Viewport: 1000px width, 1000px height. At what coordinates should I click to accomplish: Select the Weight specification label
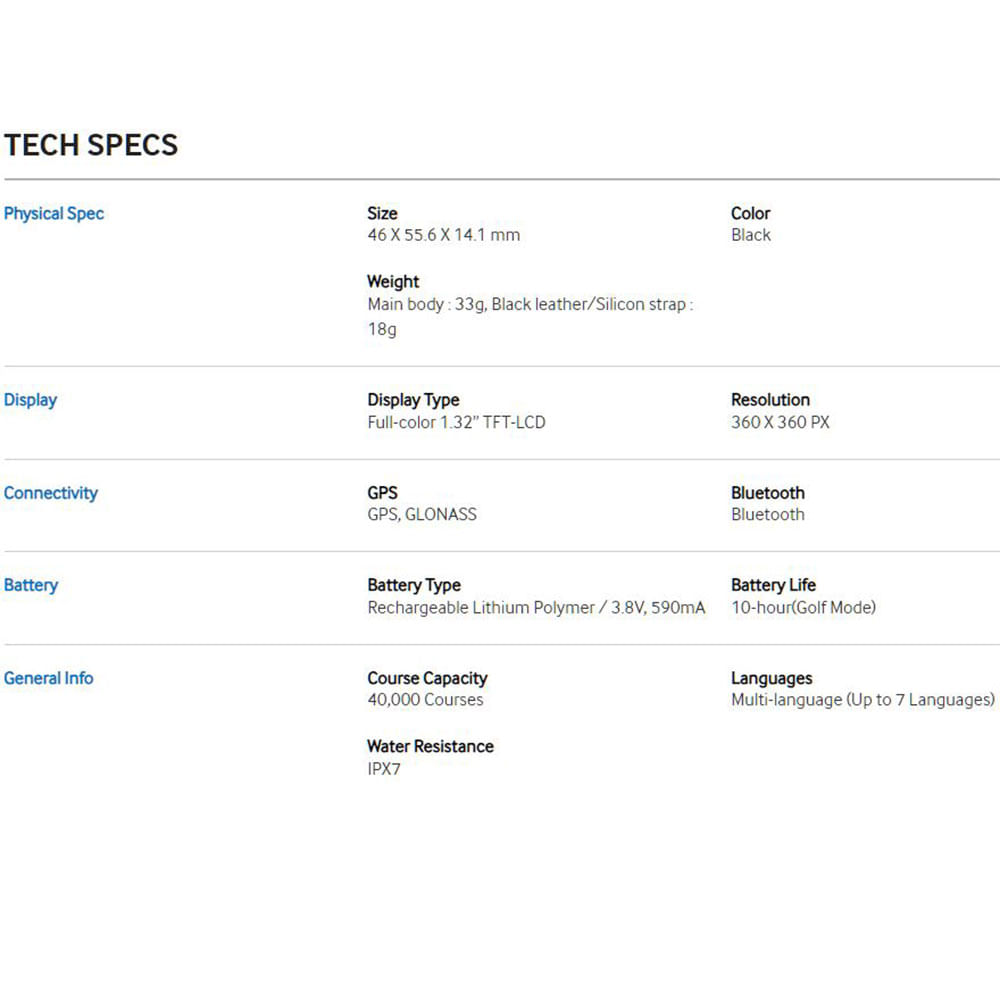(x=393, y=281)
